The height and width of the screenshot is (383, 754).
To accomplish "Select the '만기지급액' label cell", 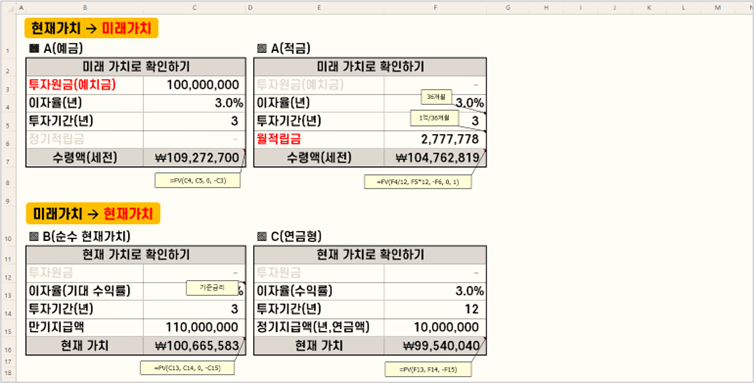I will (85, 327).
